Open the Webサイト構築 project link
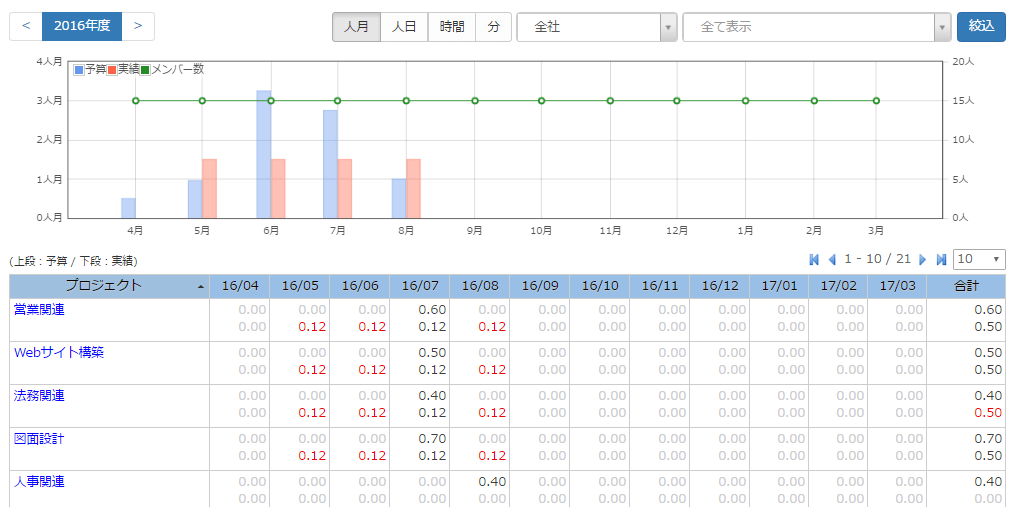 coord(59,353)
